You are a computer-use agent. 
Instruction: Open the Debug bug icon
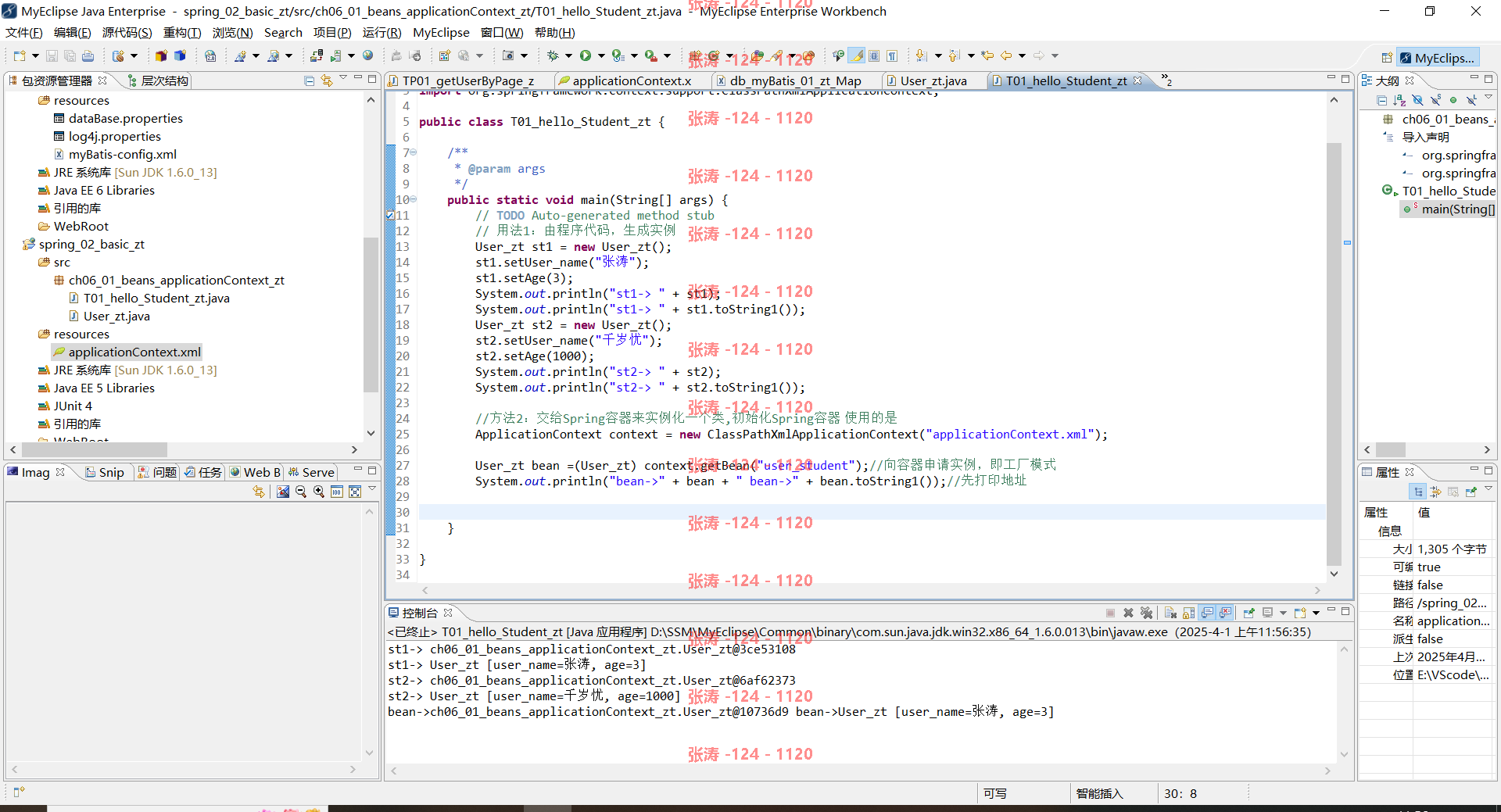tap(553, 55)
